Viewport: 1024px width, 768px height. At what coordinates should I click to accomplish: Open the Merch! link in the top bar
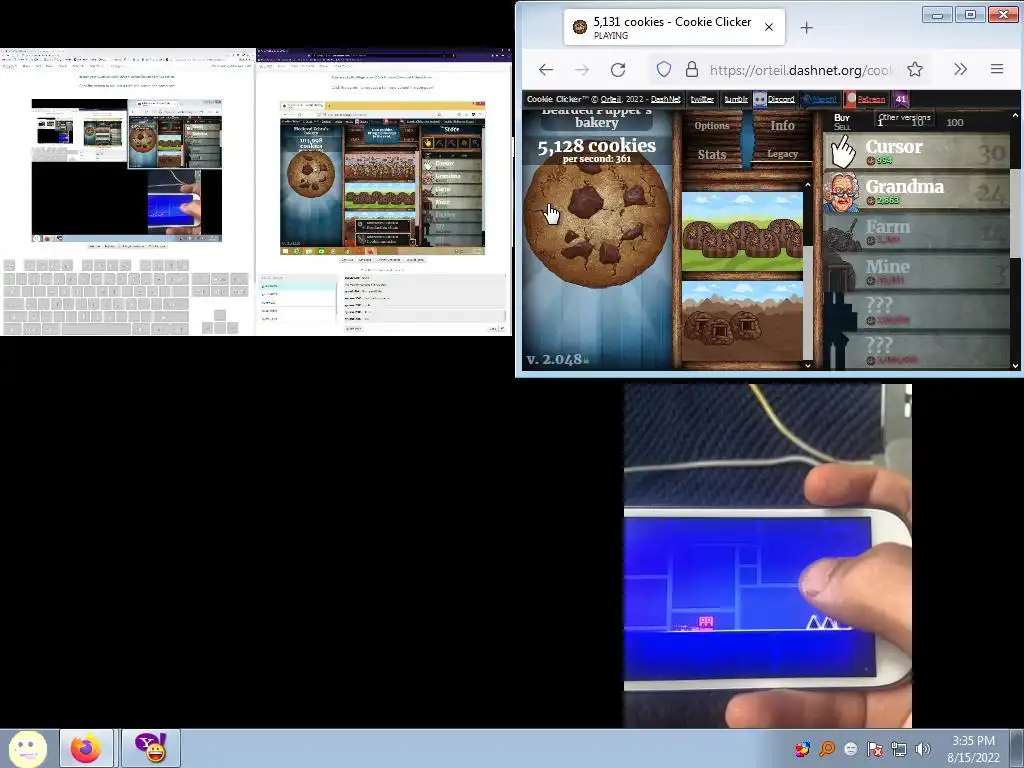click(823, 99)
